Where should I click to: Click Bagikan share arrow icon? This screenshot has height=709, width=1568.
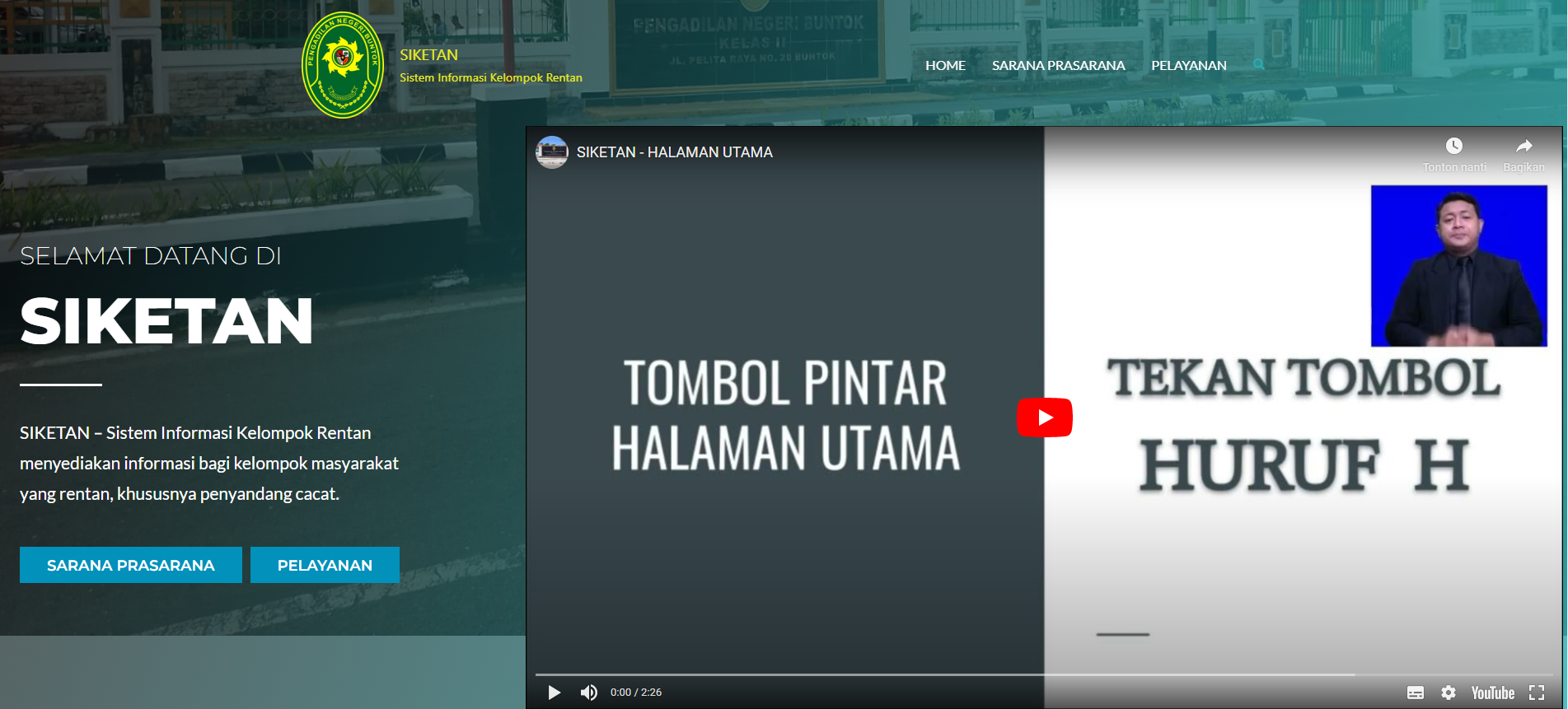(1524, 146)
